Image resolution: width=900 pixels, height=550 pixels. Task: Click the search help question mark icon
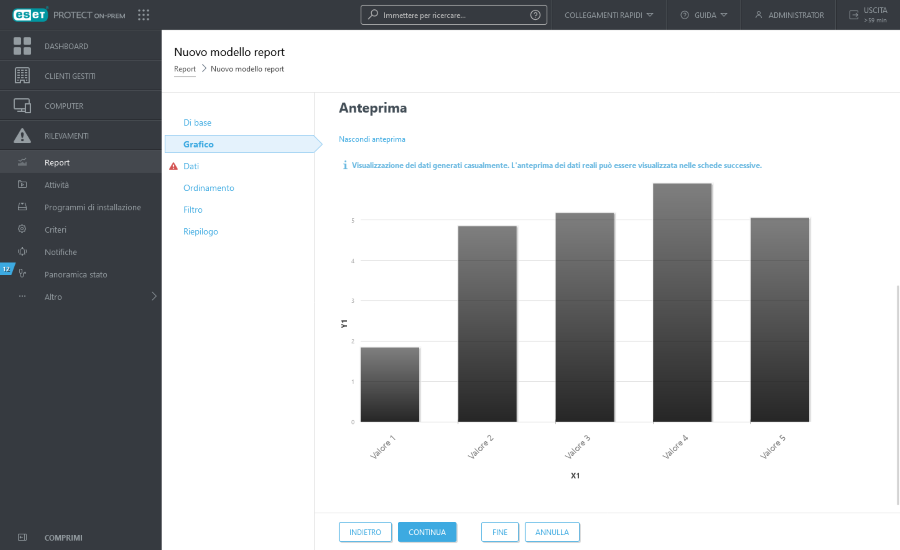click(535, 15)
